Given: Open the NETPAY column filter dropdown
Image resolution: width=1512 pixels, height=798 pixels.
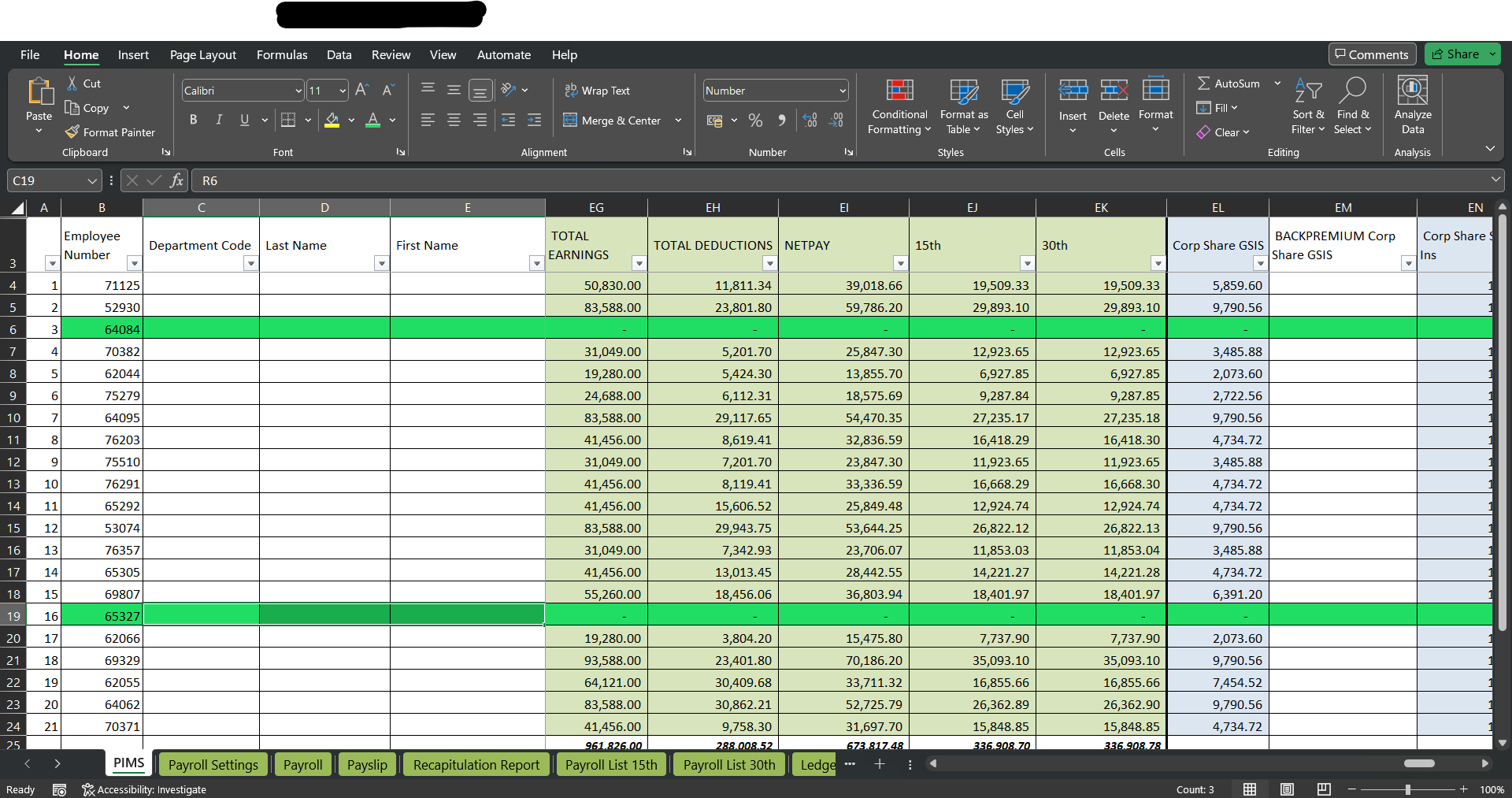Looking at the screenshot, I should point(900,263).
